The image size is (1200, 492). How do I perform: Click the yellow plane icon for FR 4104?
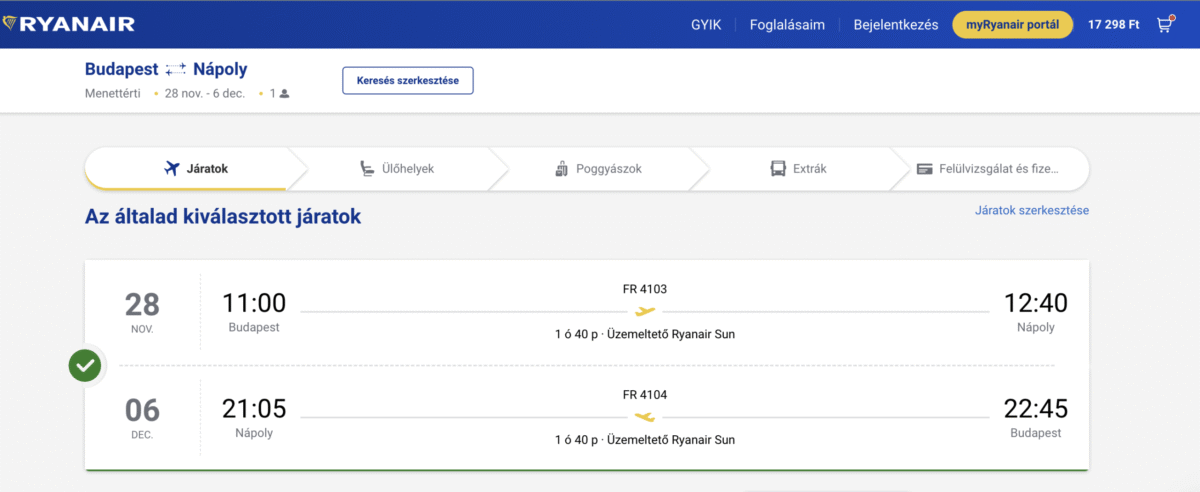645,416
